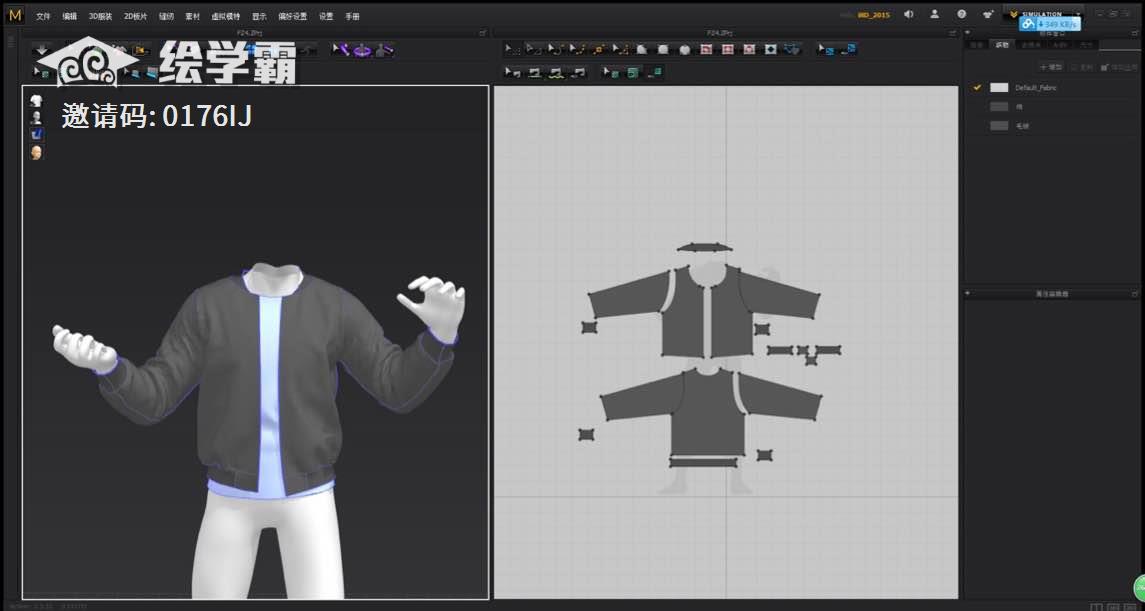The width and height of the screenshot is (1145, 611).
Task: Select the middle green square tool in 2D toolbar
Action: (x=632, y=72)
